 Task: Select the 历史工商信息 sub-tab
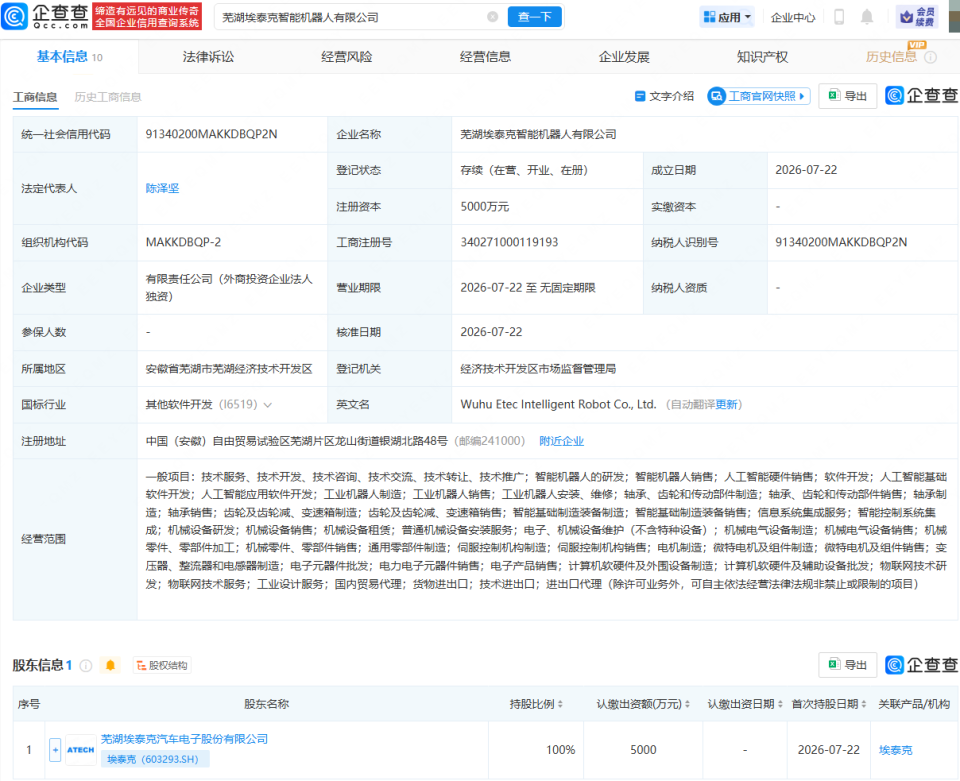pyautogui.click(x=108, y=97)
